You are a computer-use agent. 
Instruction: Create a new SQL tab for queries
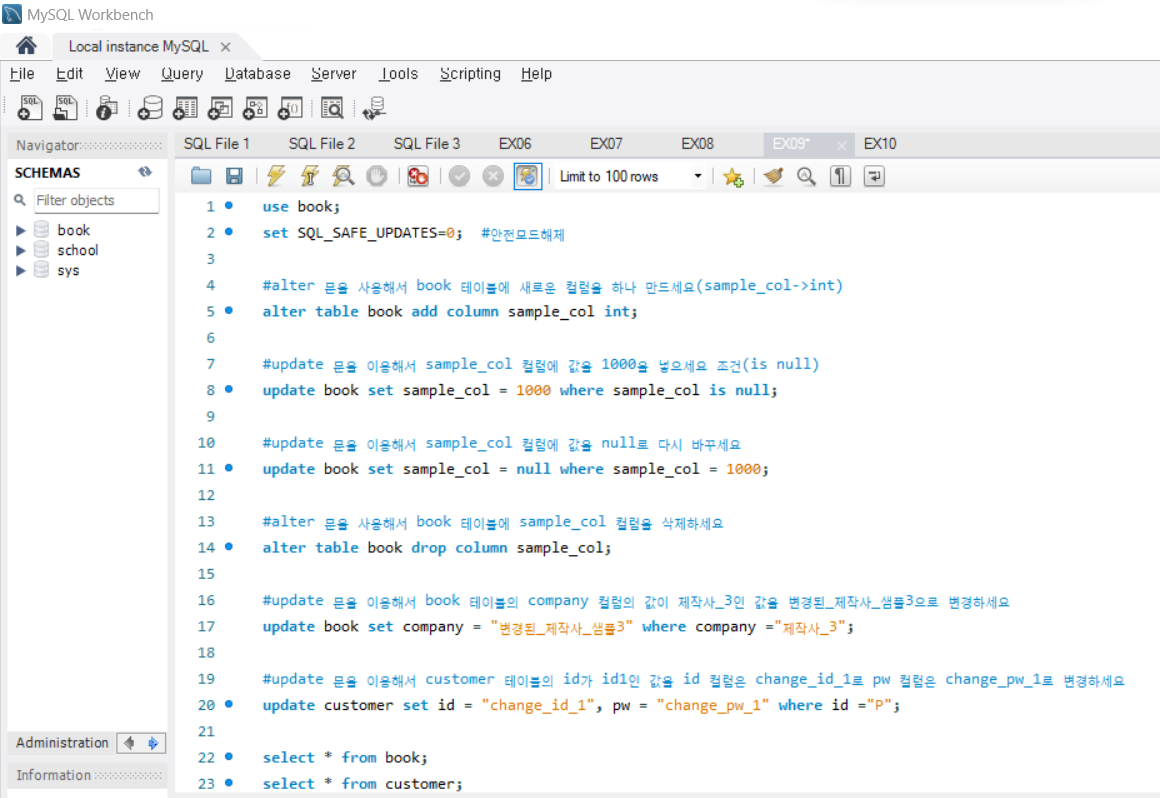coord(30,108)
